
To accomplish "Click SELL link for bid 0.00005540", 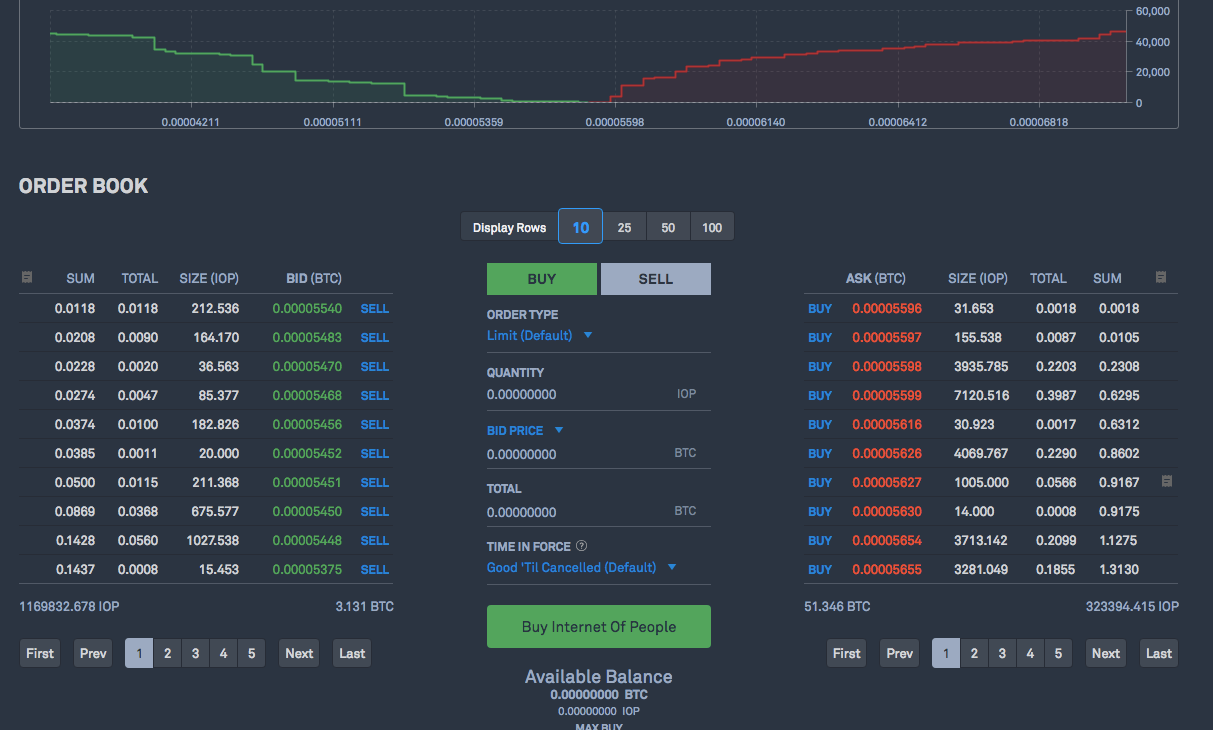I will 375,309.
